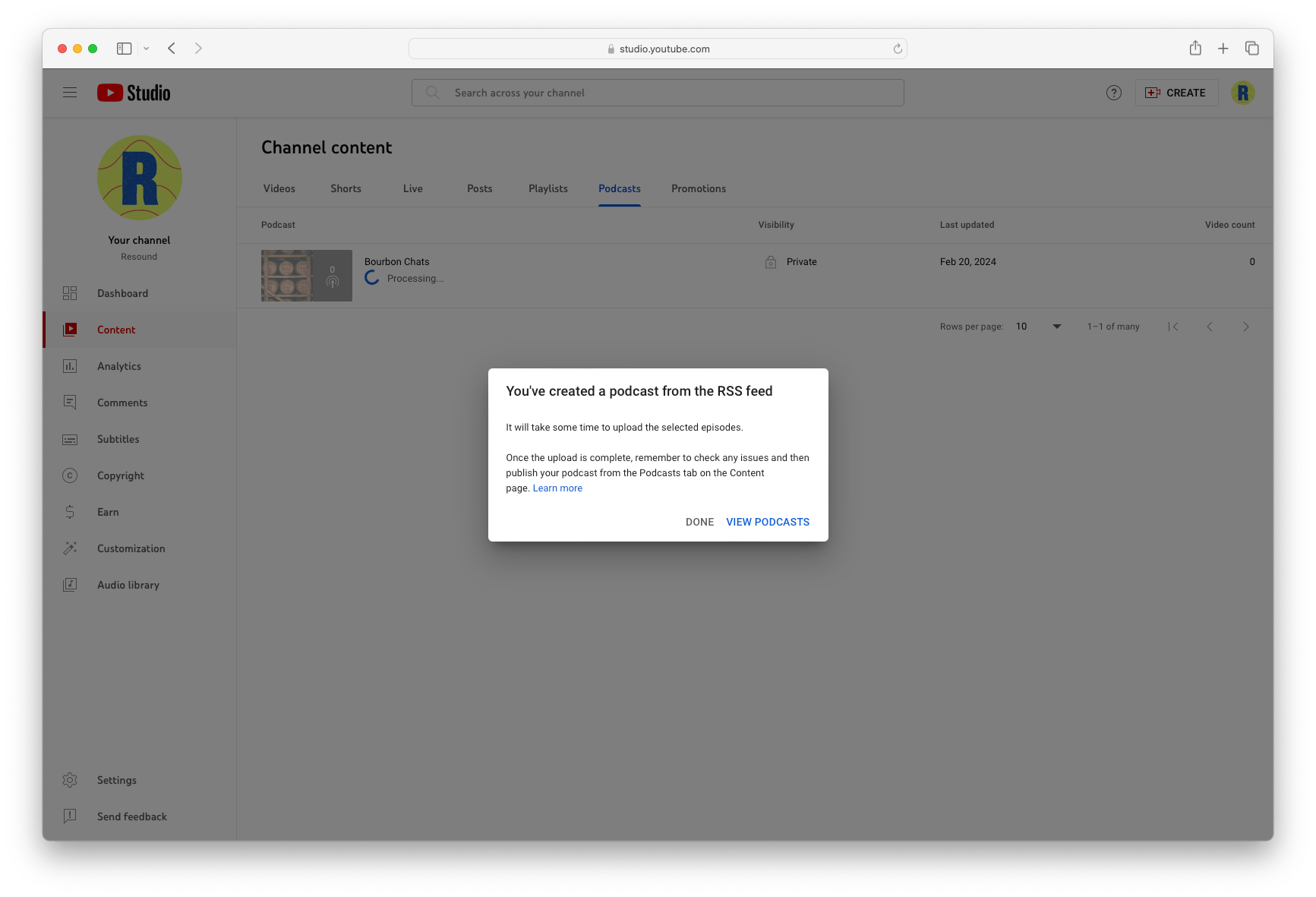The width and height of the screenshot is (1316, 897).
Task: Click the Private visibility lock icon
Action: click(771, 262)
